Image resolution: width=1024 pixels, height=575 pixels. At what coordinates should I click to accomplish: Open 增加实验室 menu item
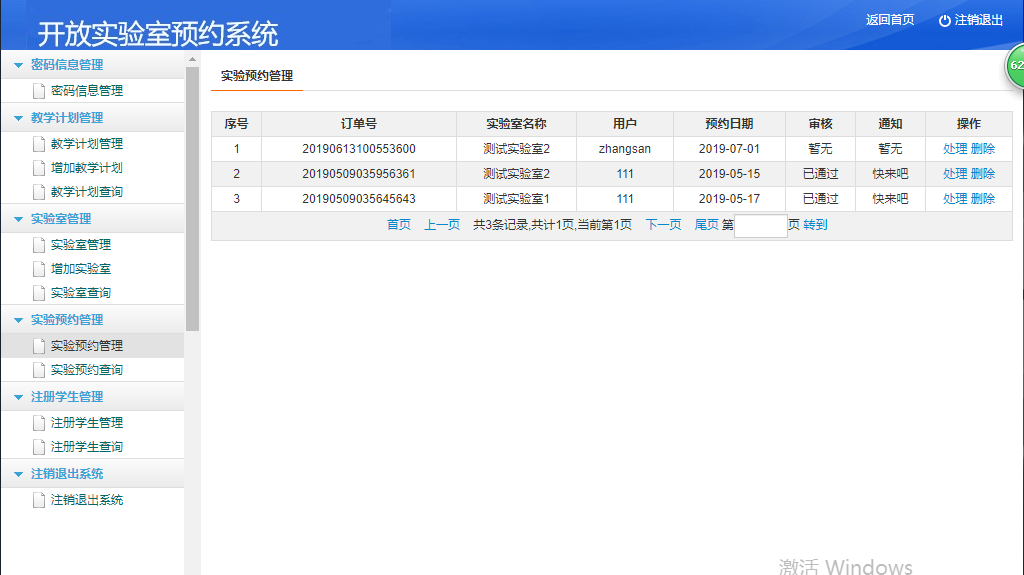(81, 269)
